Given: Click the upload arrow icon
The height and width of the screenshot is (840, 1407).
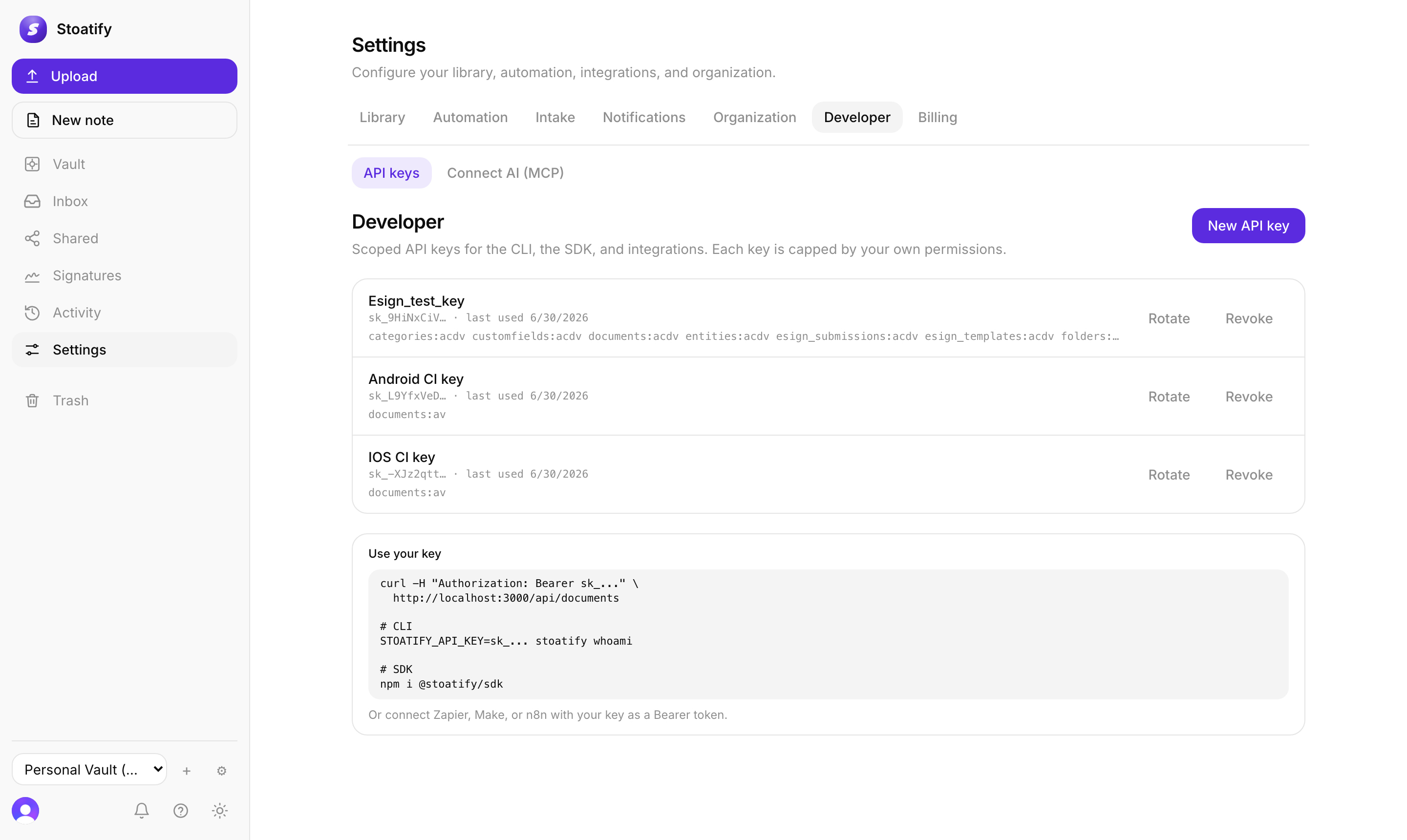Looking at the screenshot, I should (32, 76).
